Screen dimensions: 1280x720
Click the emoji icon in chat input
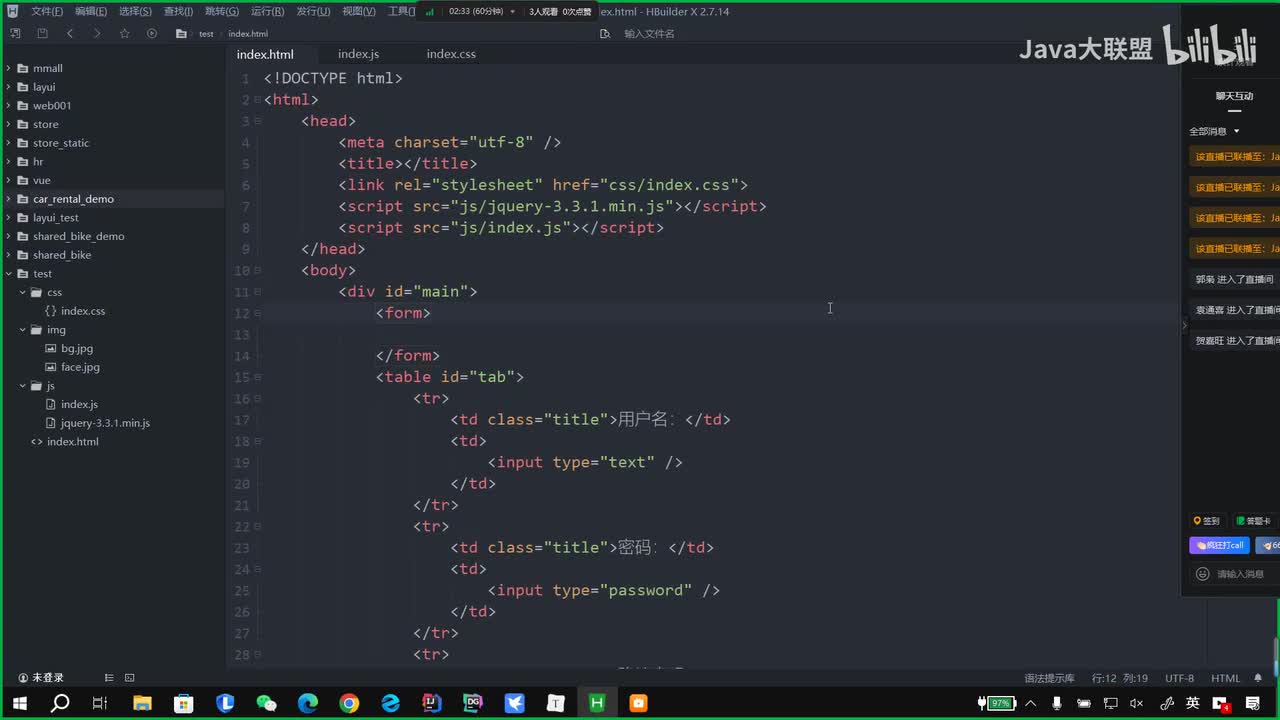click(1202, 574)
